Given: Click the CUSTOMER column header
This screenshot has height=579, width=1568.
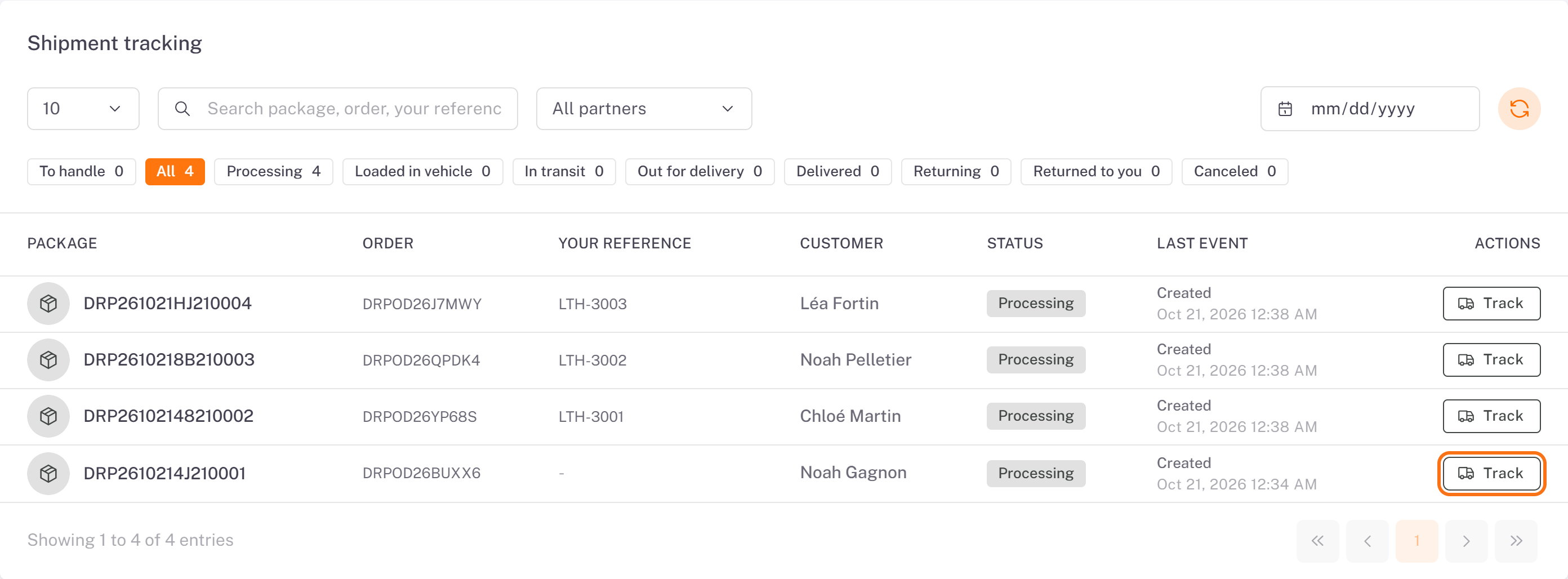Looking at the screenshot, I should 841,243.
